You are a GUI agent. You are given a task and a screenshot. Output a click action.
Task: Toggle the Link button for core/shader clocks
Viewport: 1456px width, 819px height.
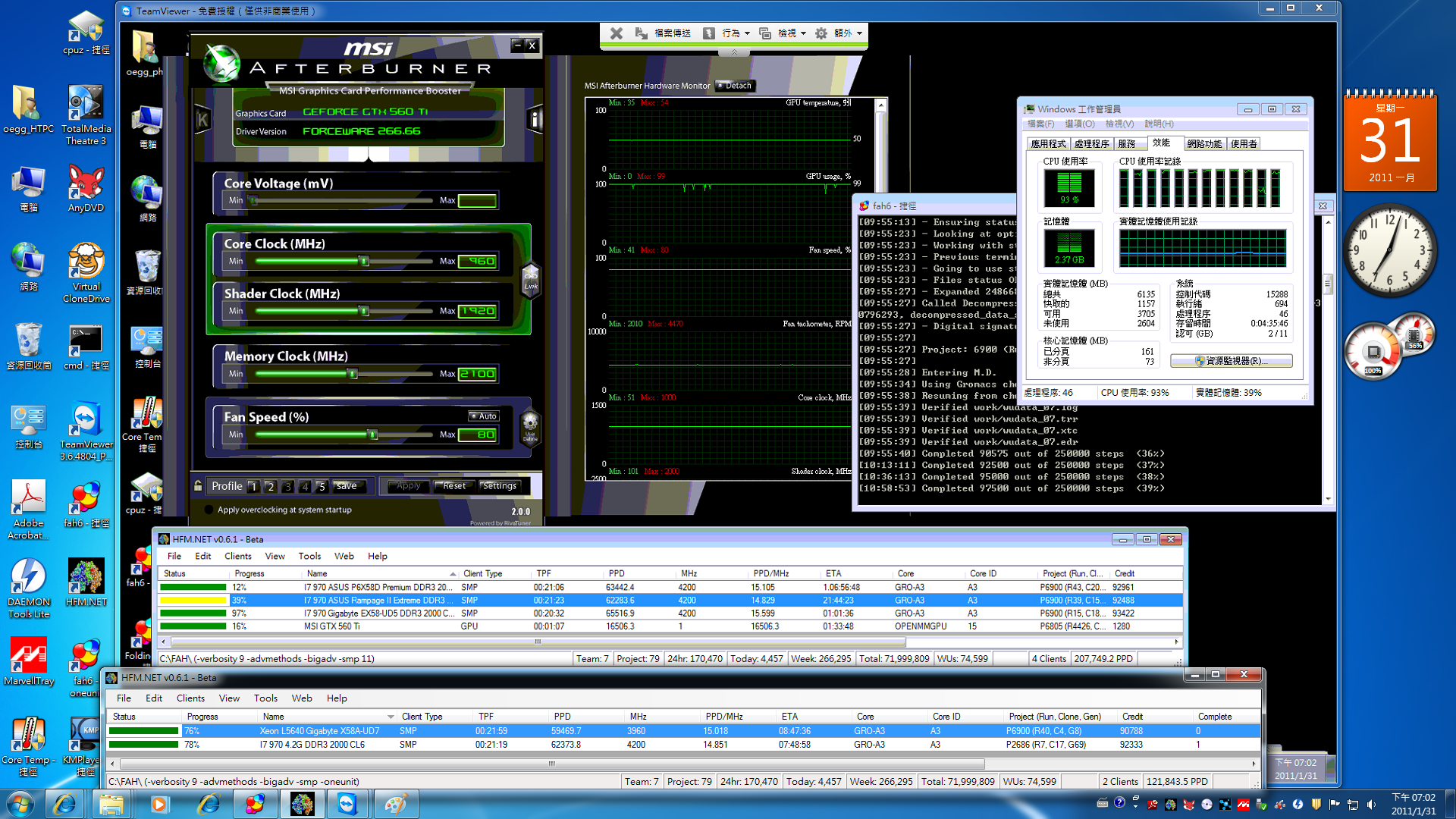[530, 281]
